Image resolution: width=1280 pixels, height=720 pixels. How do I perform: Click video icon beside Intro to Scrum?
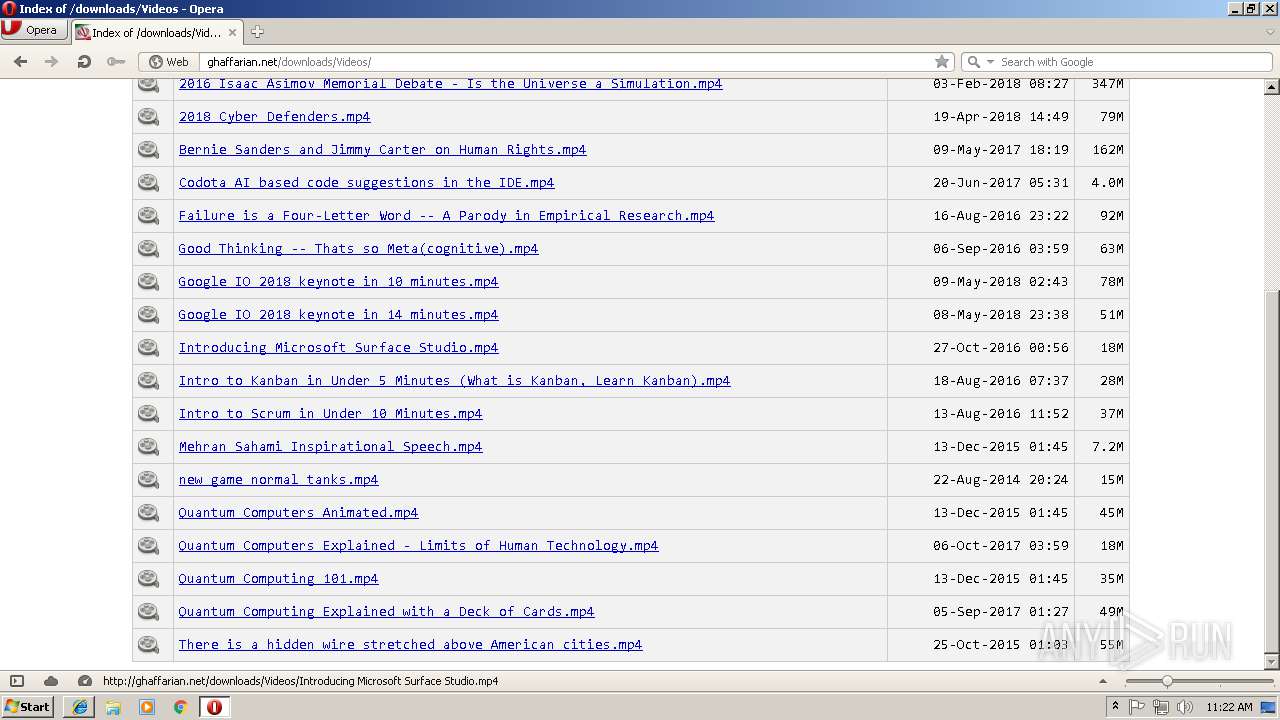pyautogui.click(x=149, y=414)
